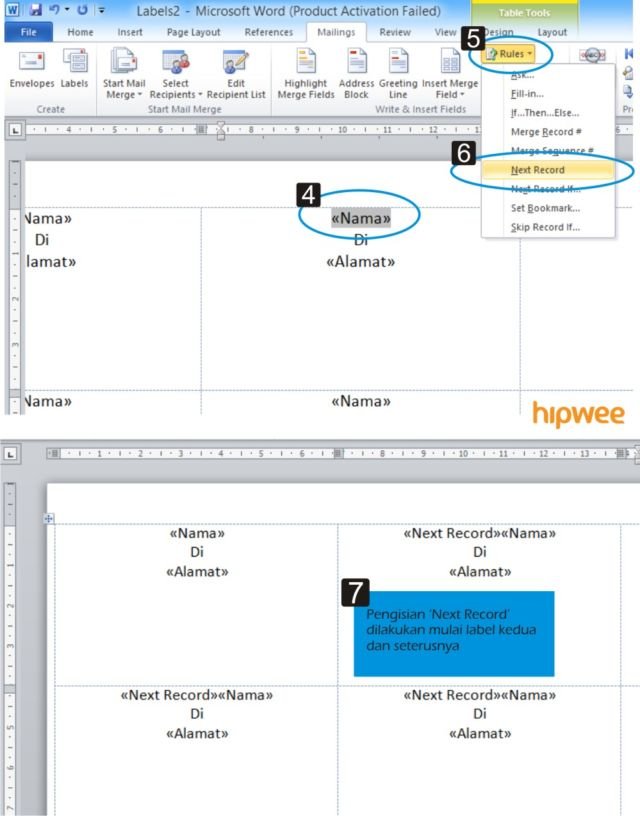Select Merge Record # from Rules menu
The height and width of the screenshot is (816, 640).
(x=546, y=132)
